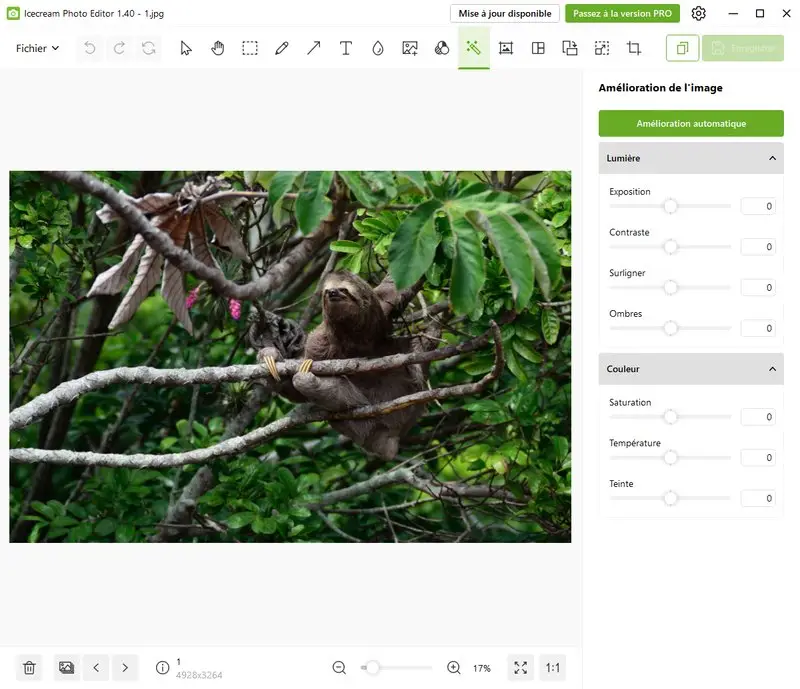
Task: Click the rotate and flip icon
Action: click(570, 48)
